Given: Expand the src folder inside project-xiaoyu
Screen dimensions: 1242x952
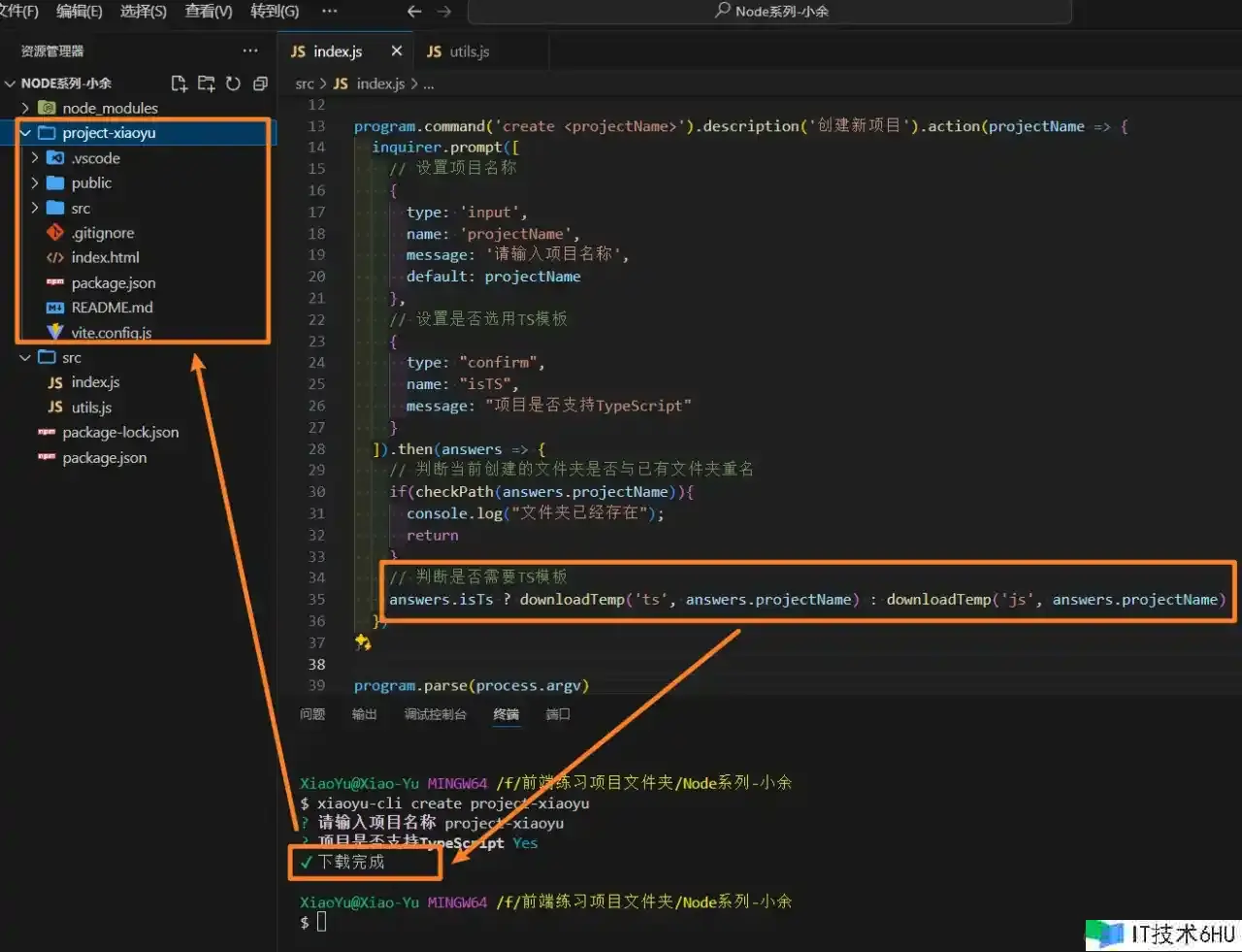Looking at the screenshot, I should click(x=35, y=208).
